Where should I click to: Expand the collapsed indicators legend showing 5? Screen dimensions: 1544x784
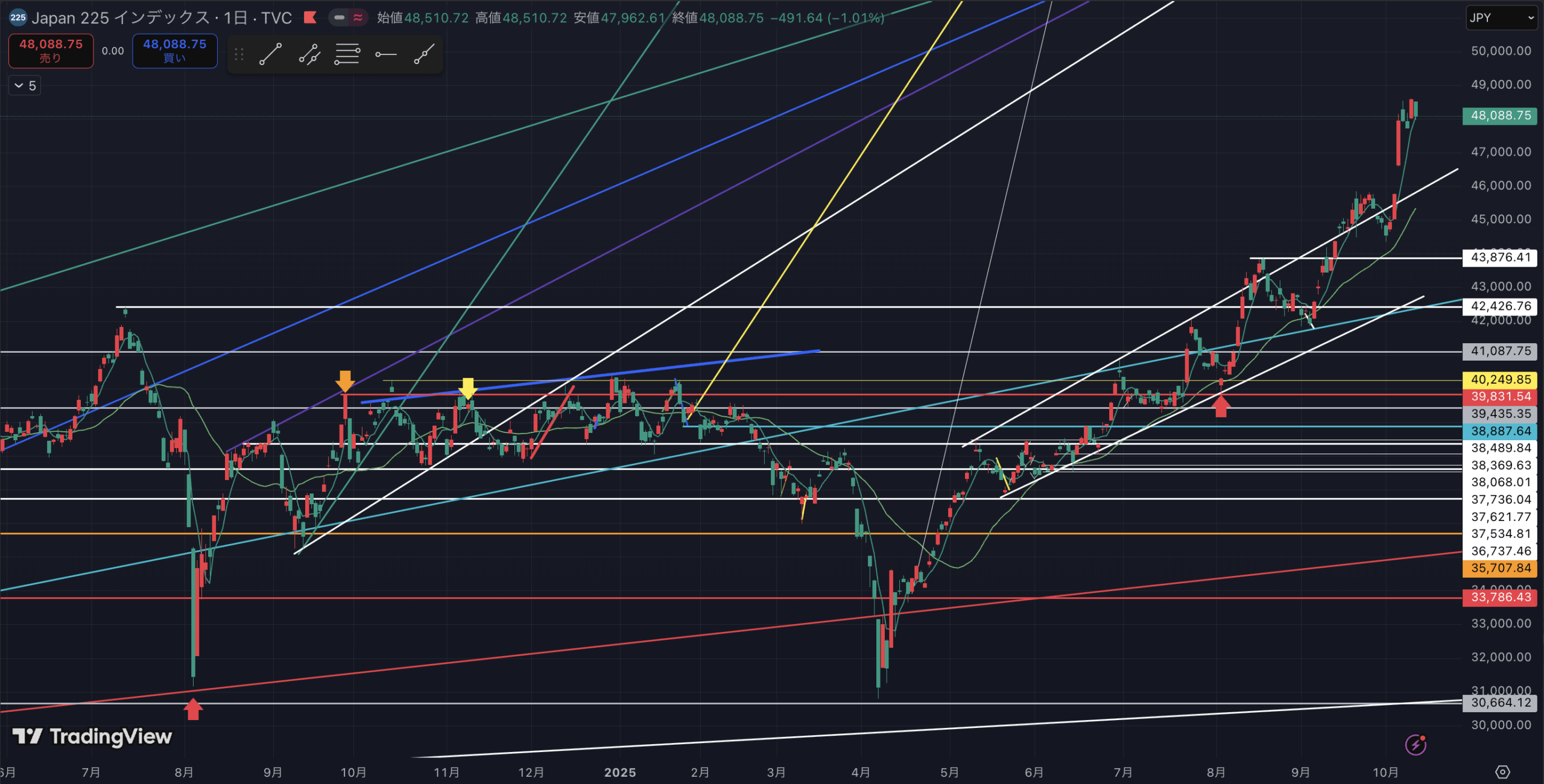[x=25, y=86]
